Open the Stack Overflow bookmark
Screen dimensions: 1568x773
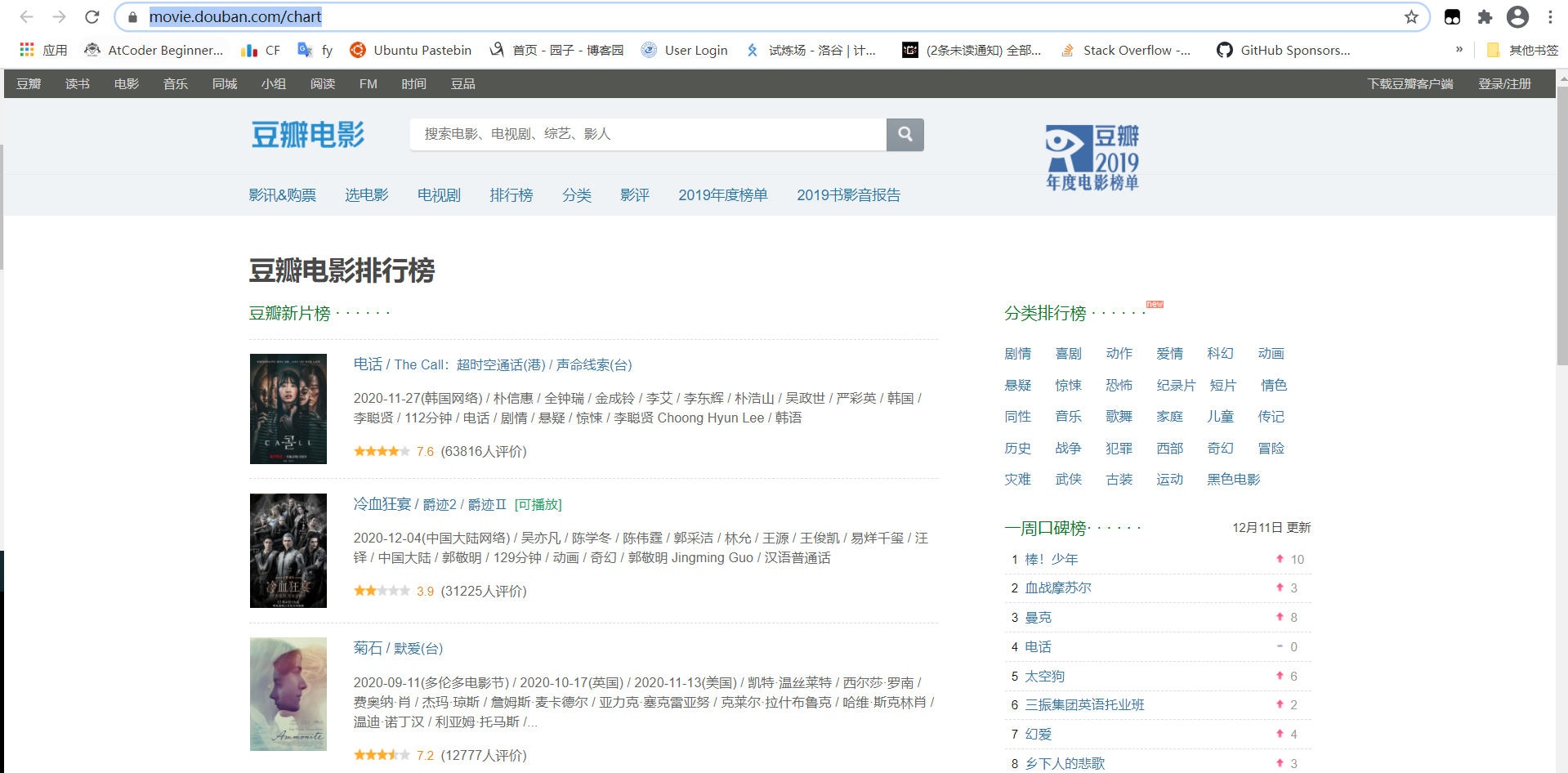[x=1124, y=50]
